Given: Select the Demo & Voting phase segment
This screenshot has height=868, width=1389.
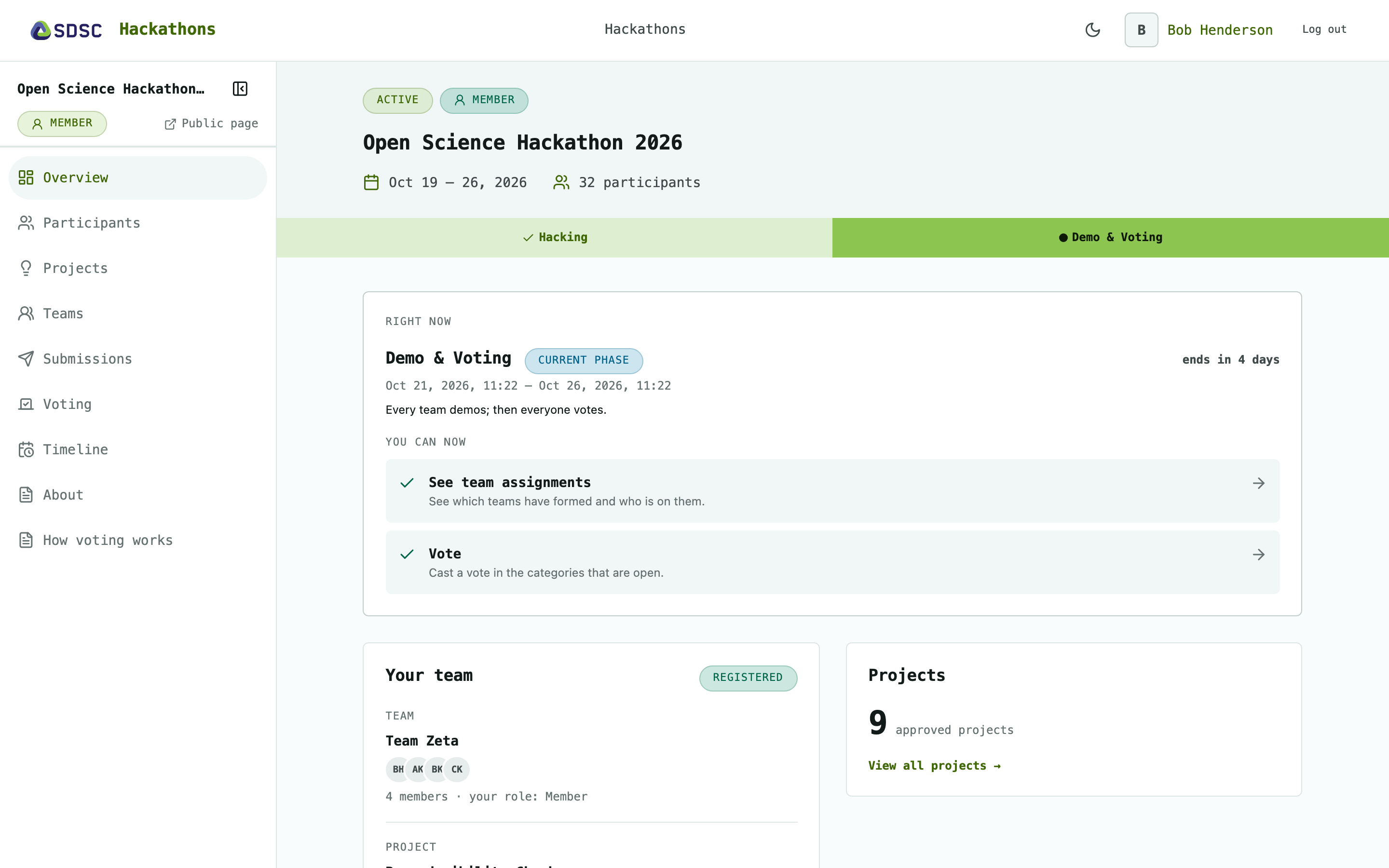Looking at the screenshot, I should (x=1111, y=238).
